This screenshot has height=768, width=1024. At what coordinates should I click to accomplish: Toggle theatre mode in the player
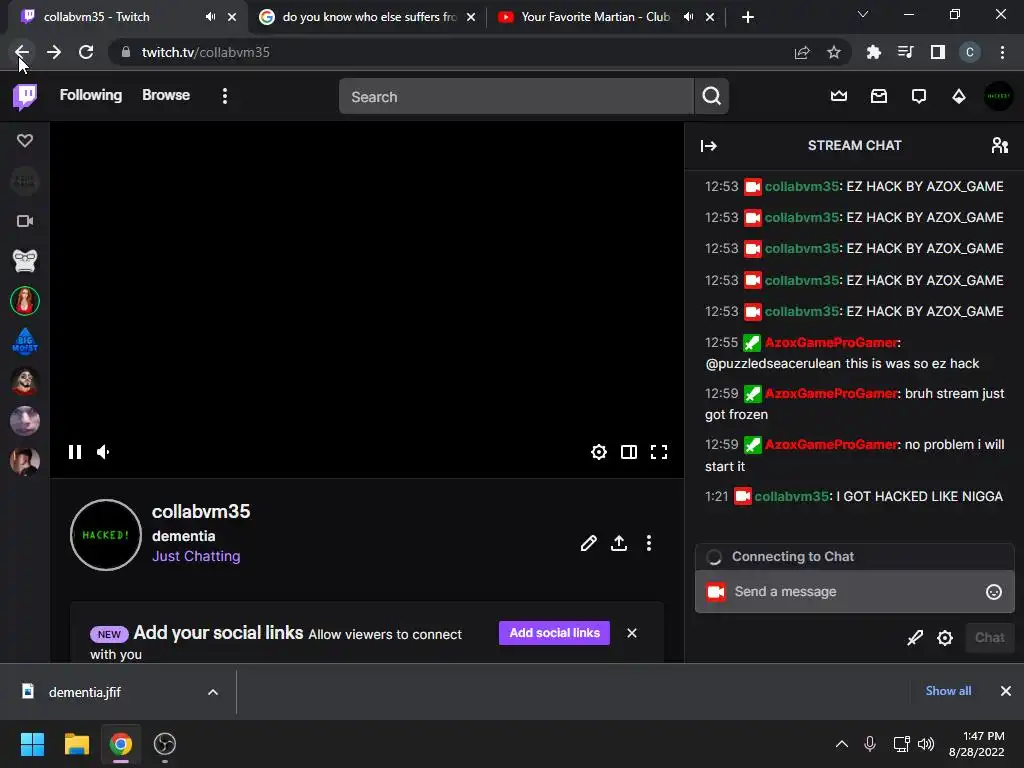click(x=629, y=452)
